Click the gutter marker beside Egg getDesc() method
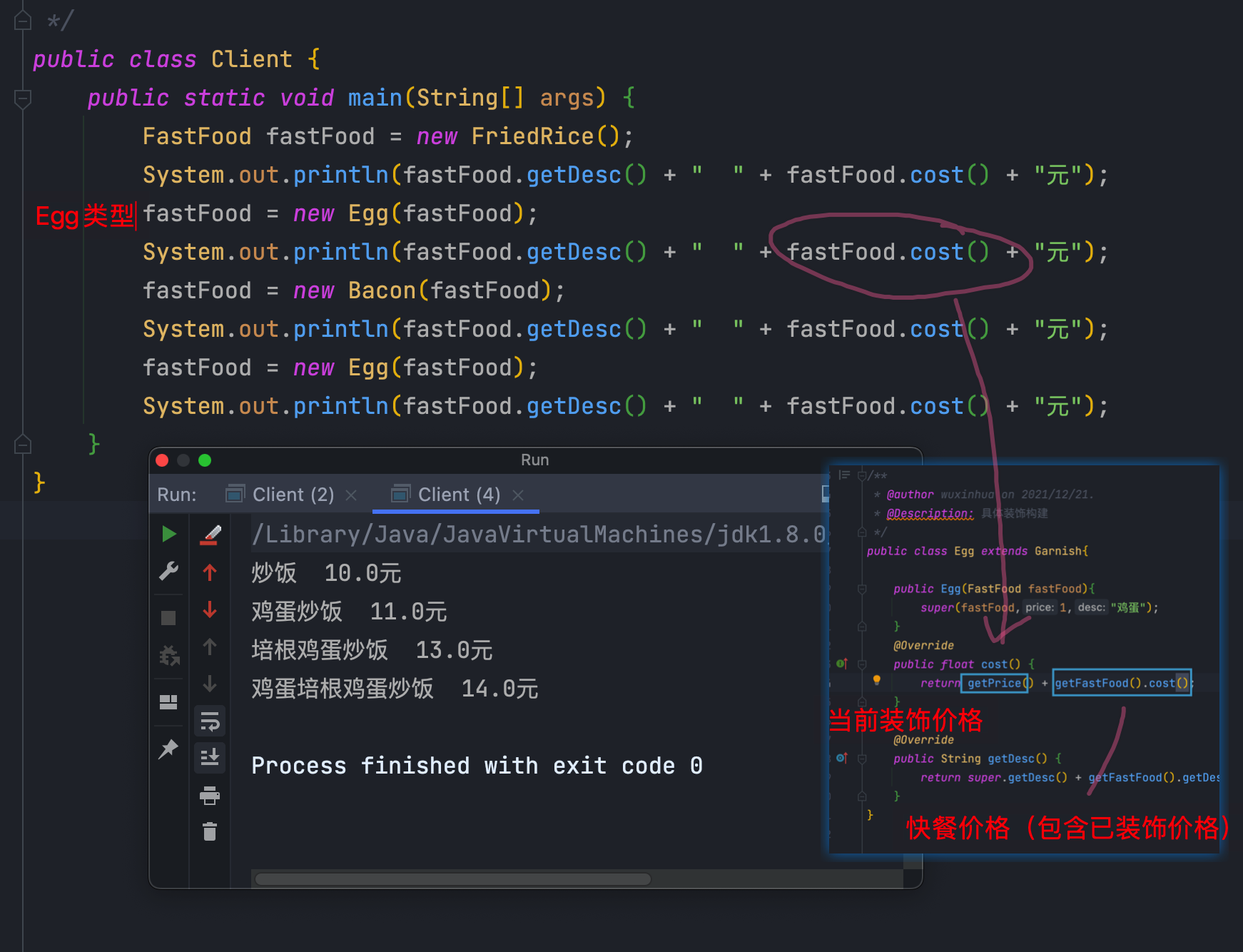The height and width of the screenshot is (952, 1243). pos(842,758)
